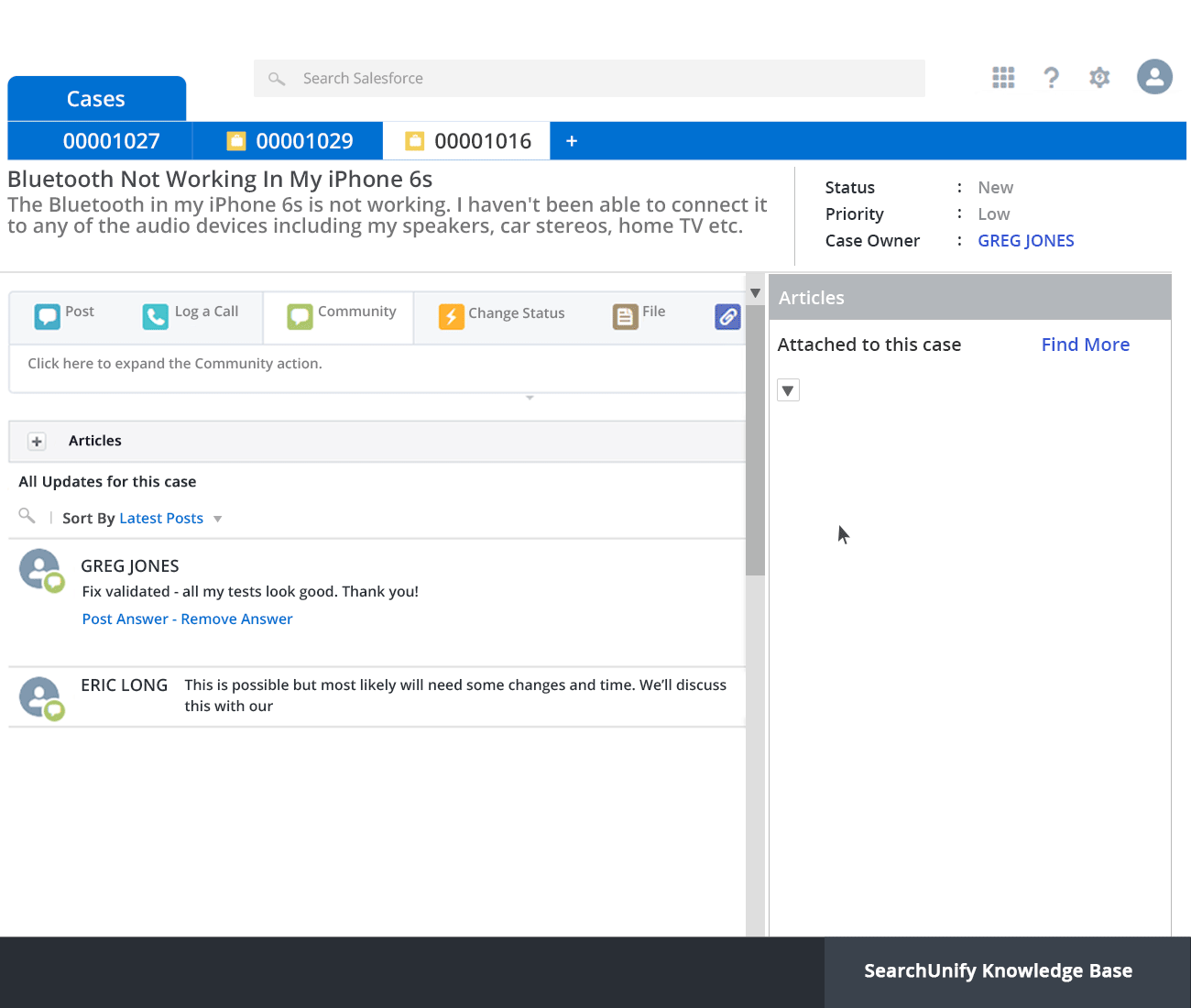Select the Change Status action tab
This screenshot has width=1191, height=1008.
pyautogui.click(x=502, y=316)
